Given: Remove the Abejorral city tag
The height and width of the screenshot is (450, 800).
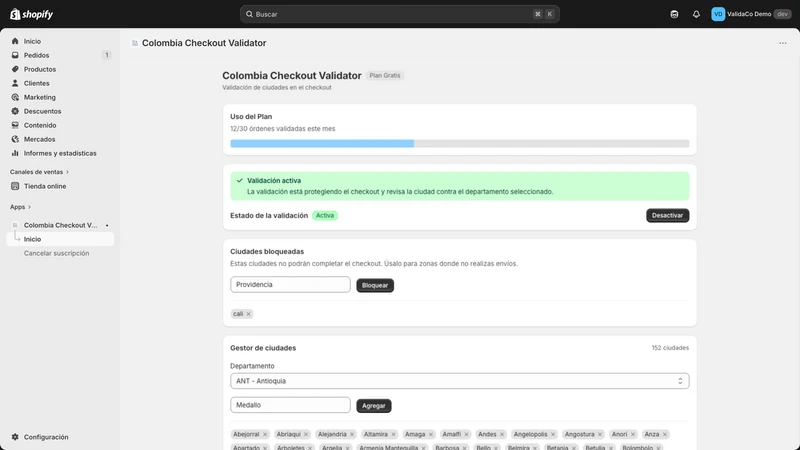Looking at the screenshot, I should point(265,435).
